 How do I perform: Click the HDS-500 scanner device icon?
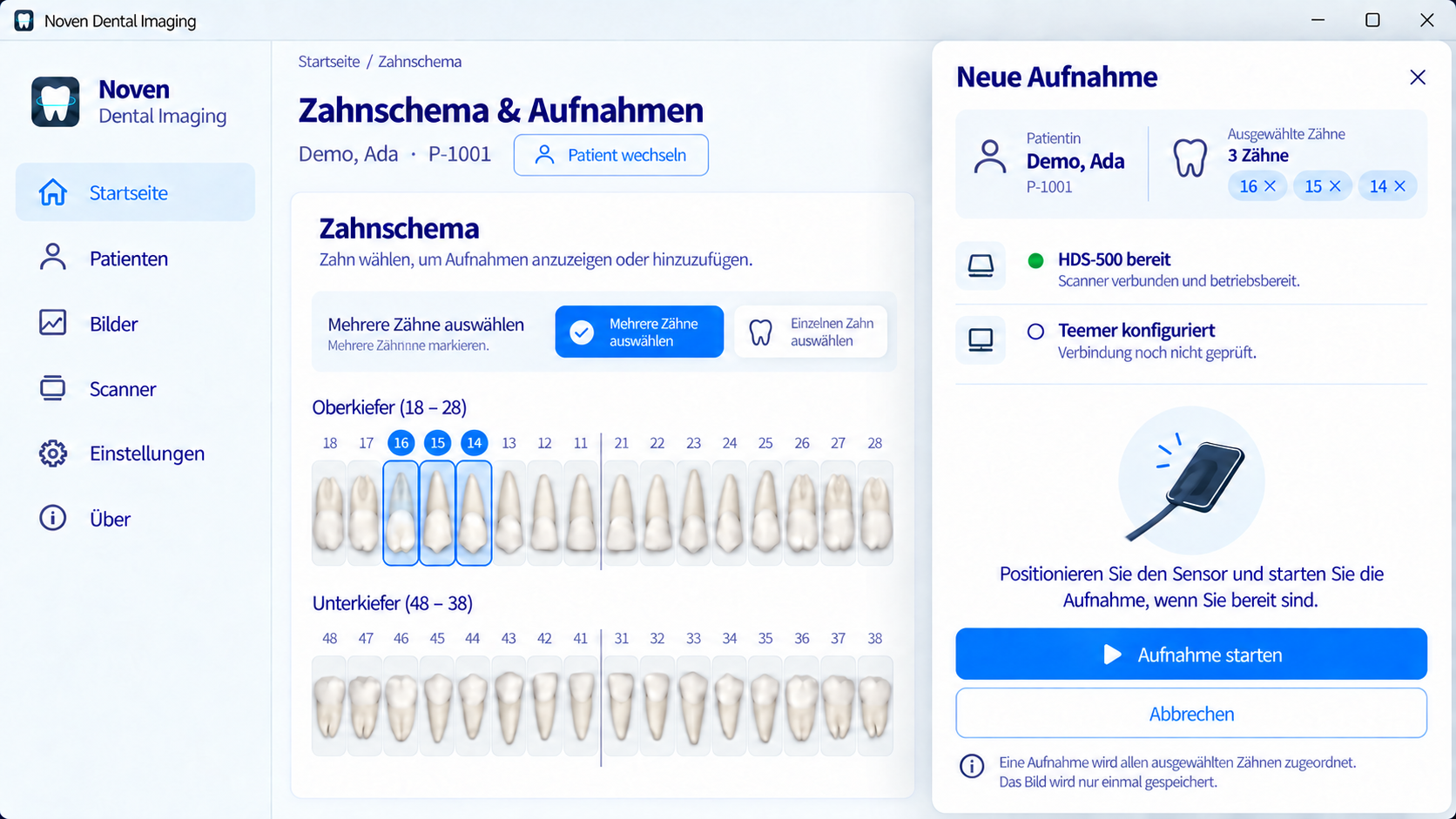[981, 265]
